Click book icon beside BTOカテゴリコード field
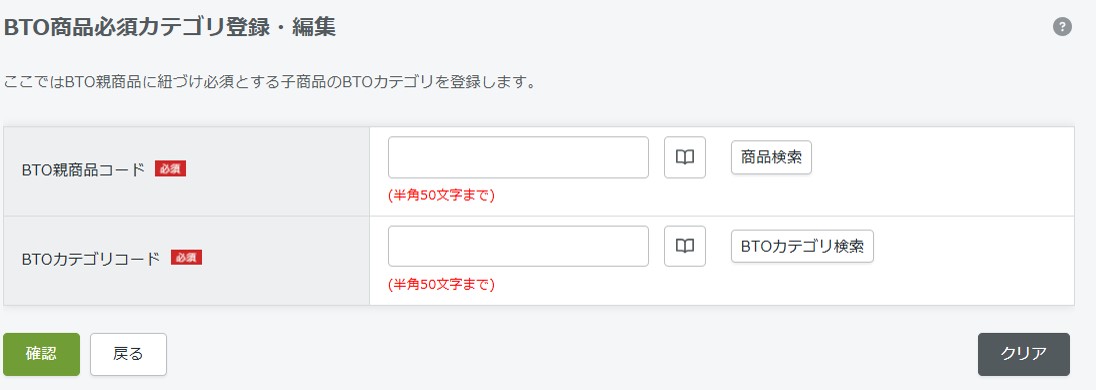The height and width of the screenshot is (390, 1096). [x=685, y=246]
